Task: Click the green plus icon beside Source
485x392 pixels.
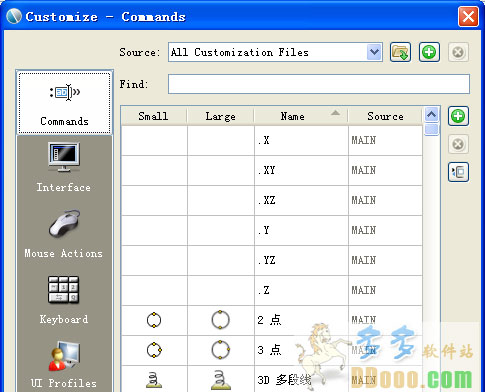Action: [x=429, y=52]
